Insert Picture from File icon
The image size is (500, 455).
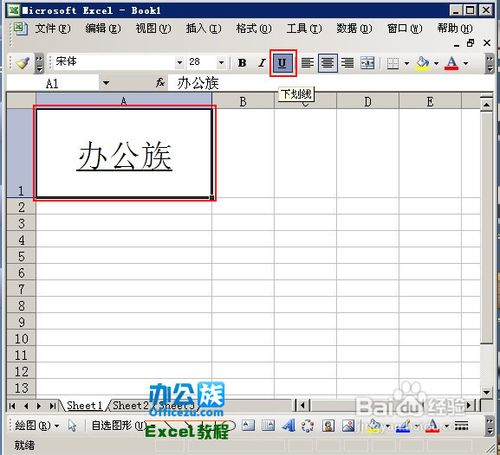[x=348, y=425]
